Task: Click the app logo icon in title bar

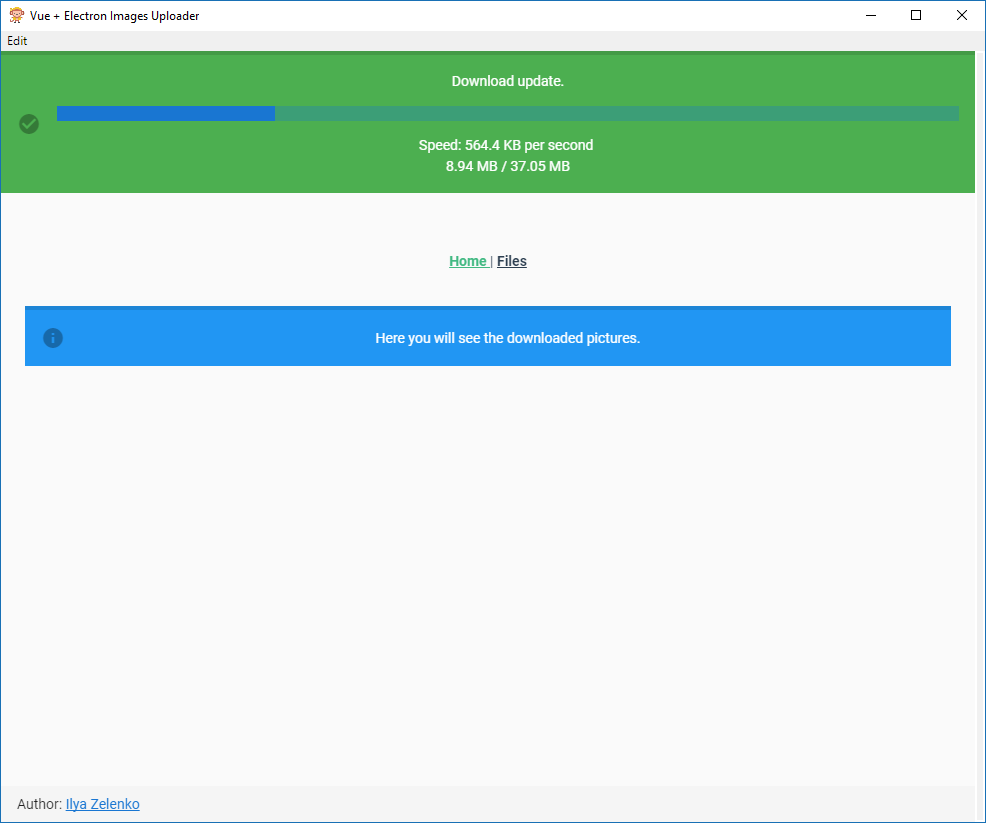Action: point(16,15)
